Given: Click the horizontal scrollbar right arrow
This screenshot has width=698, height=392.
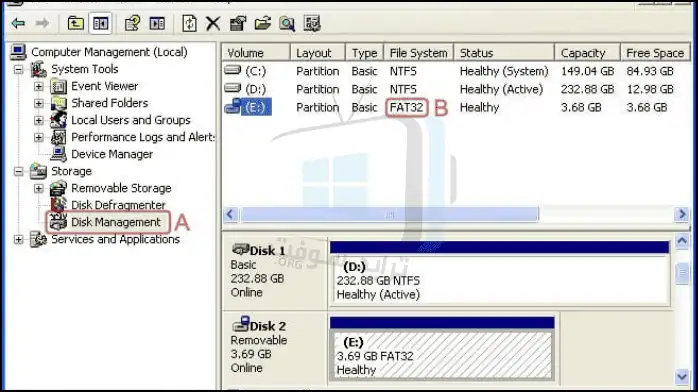Looking at the screenshot, I should 682,214.
